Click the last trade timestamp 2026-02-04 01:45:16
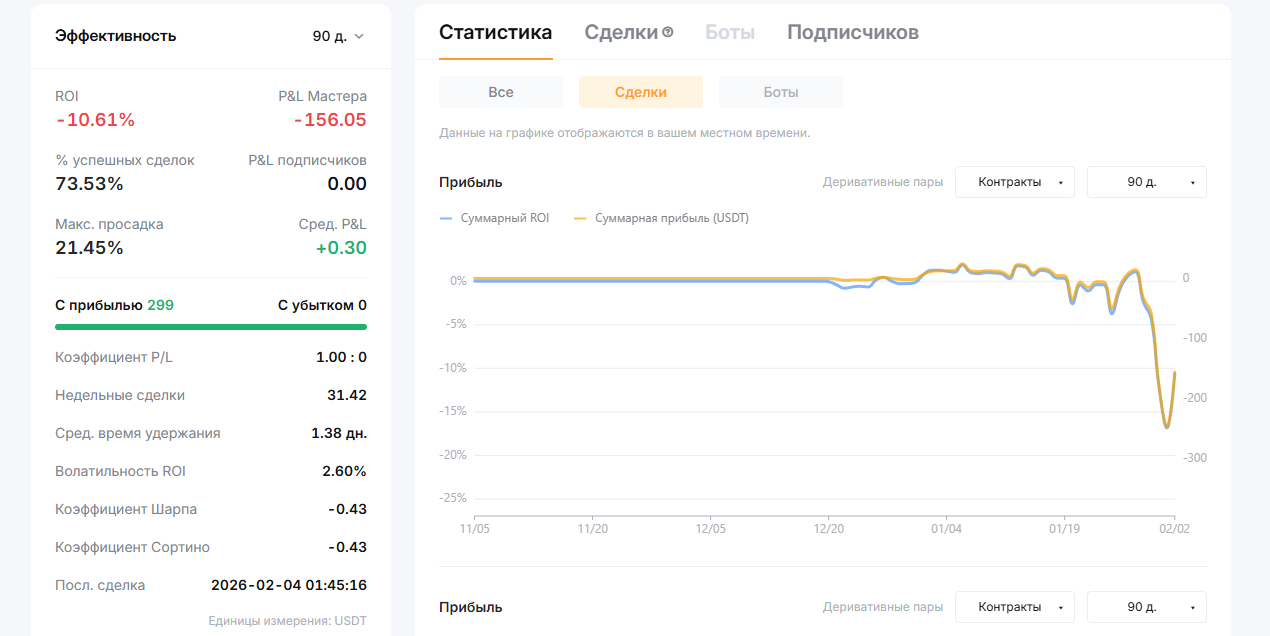 (288, 585)
